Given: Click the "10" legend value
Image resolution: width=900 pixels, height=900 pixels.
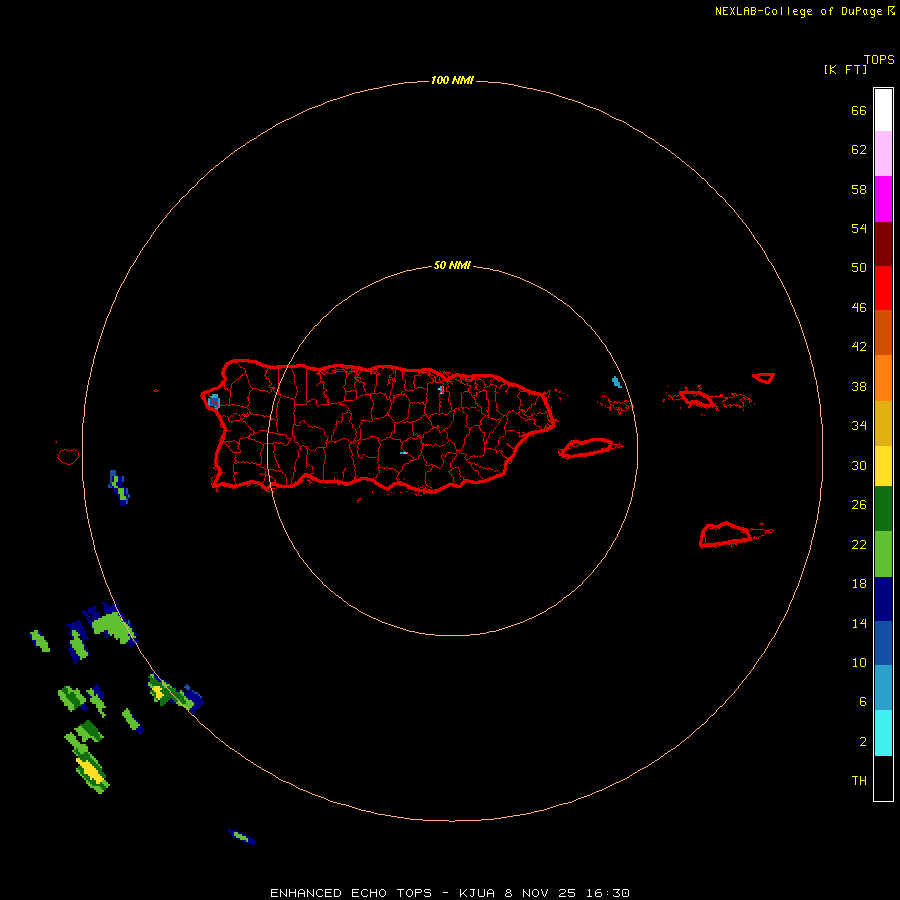Looking at the screenshot, I should click(859, 663).
